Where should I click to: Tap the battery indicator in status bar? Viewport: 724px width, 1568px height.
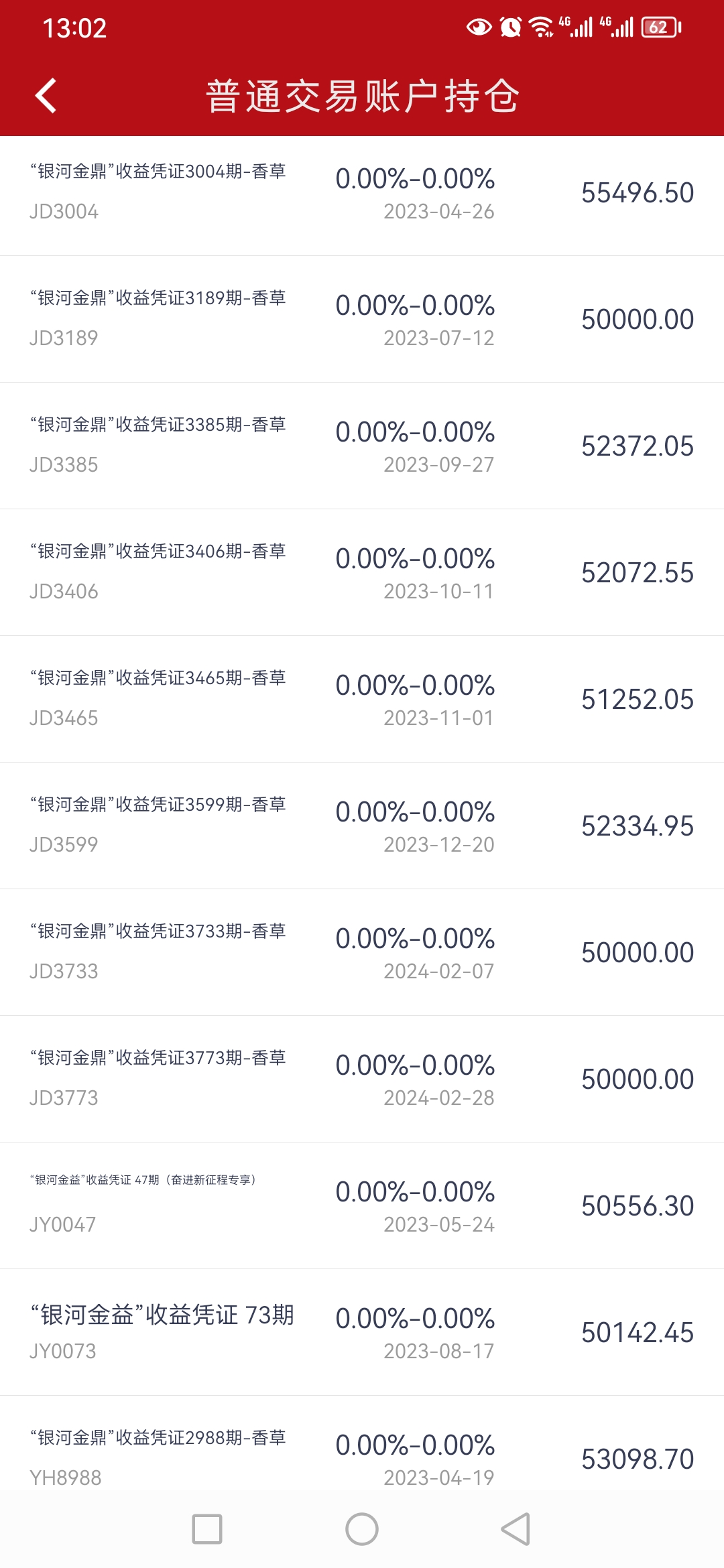[661, 27]
